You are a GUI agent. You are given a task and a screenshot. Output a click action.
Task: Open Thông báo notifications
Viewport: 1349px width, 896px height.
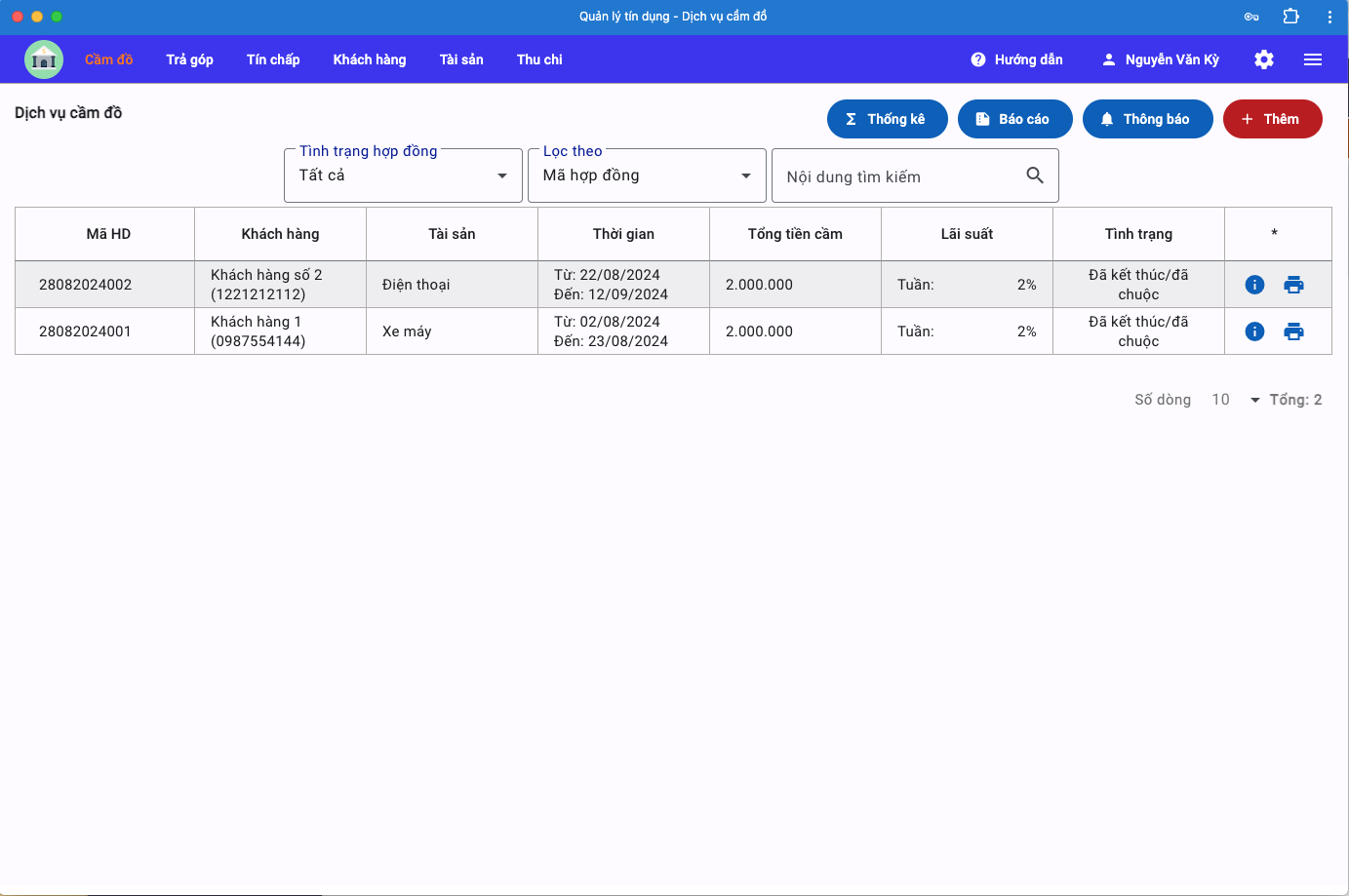pos(1148,119)
